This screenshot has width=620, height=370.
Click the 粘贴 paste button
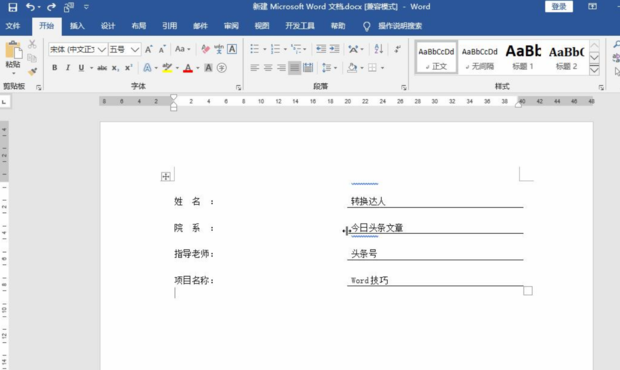13,57
